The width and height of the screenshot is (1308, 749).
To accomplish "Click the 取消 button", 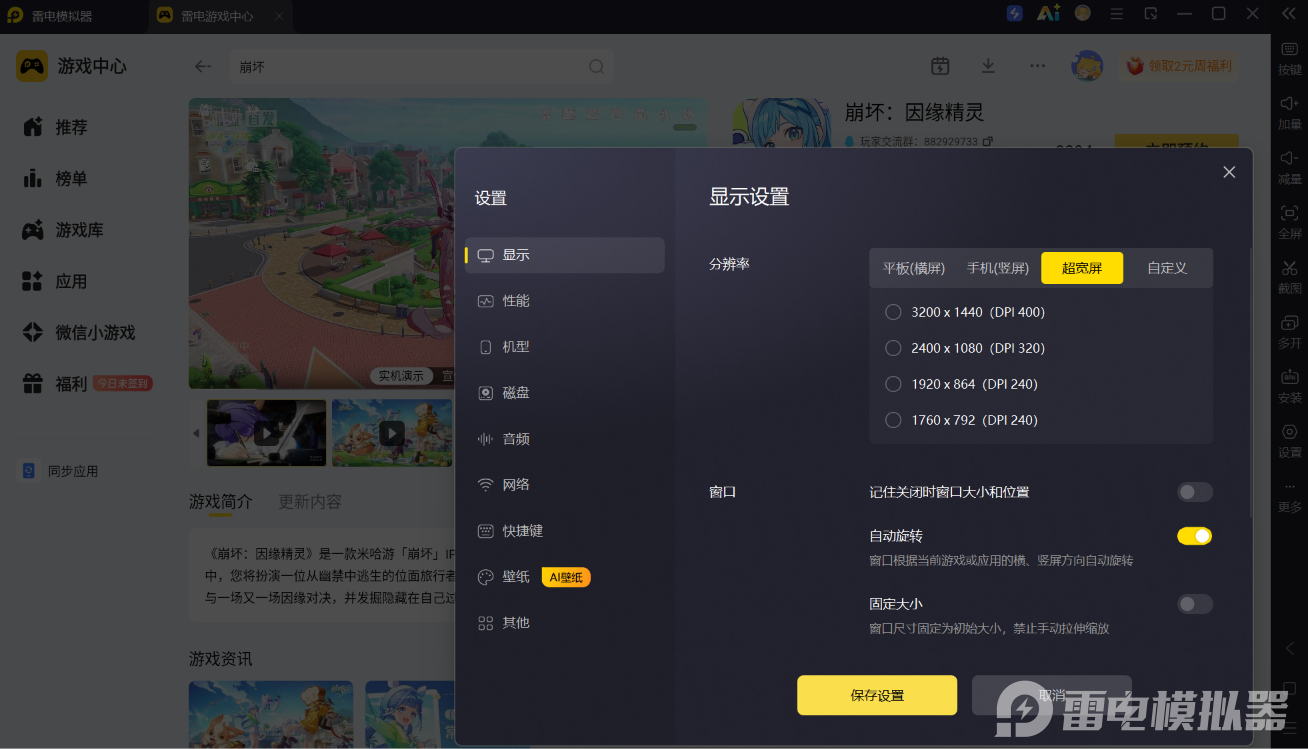I will tap(1052, 695).
